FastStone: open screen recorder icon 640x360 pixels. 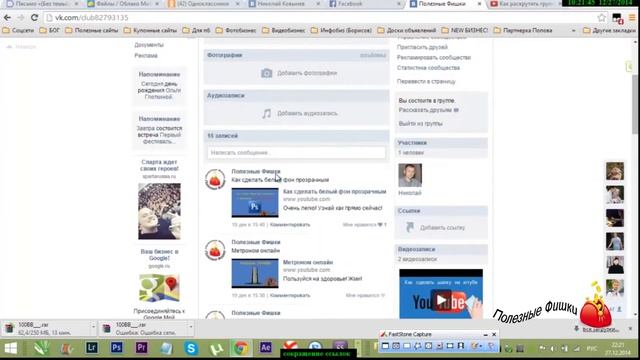[461, 346]
